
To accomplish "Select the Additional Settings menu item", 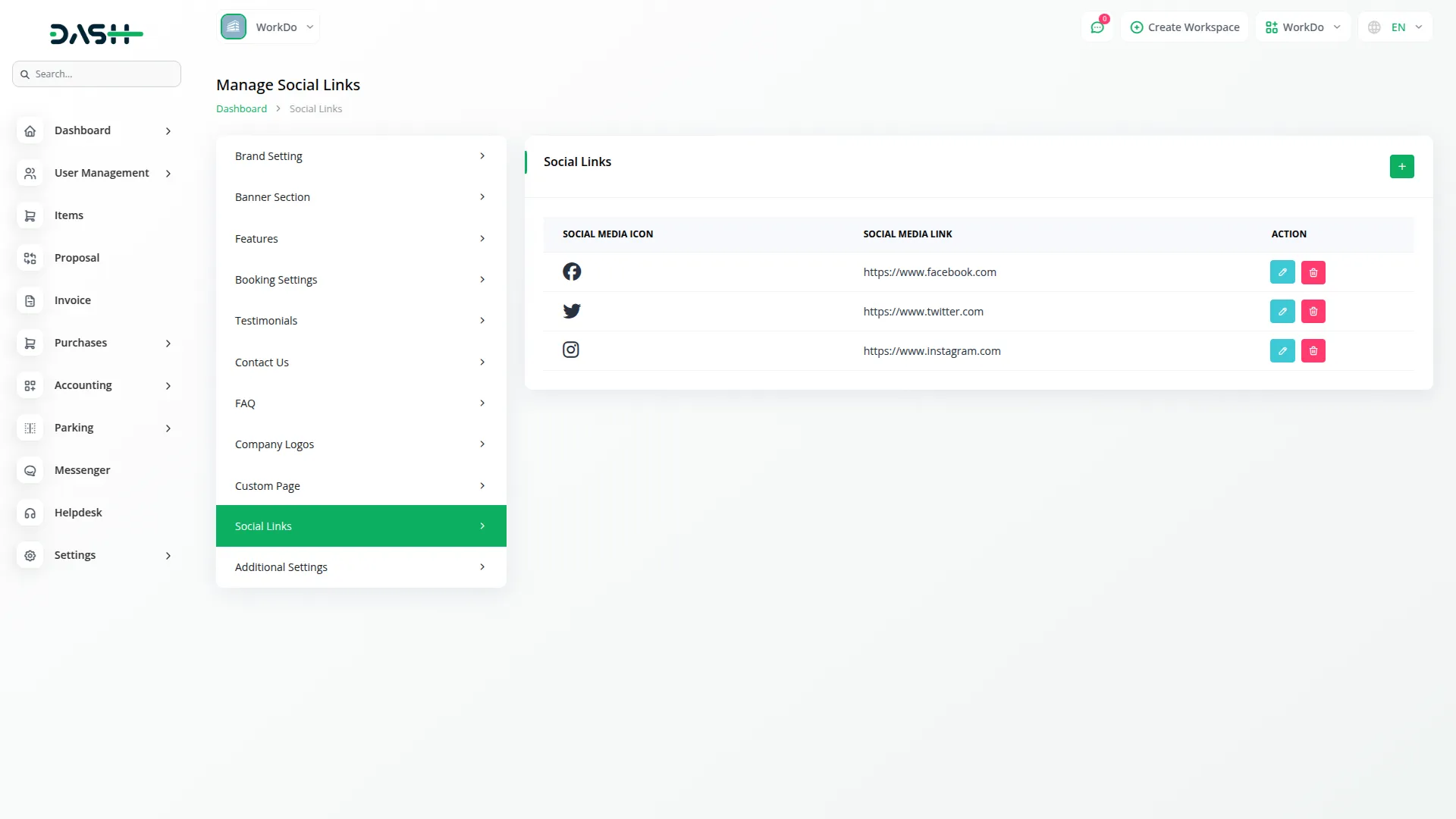I will 360,567.
